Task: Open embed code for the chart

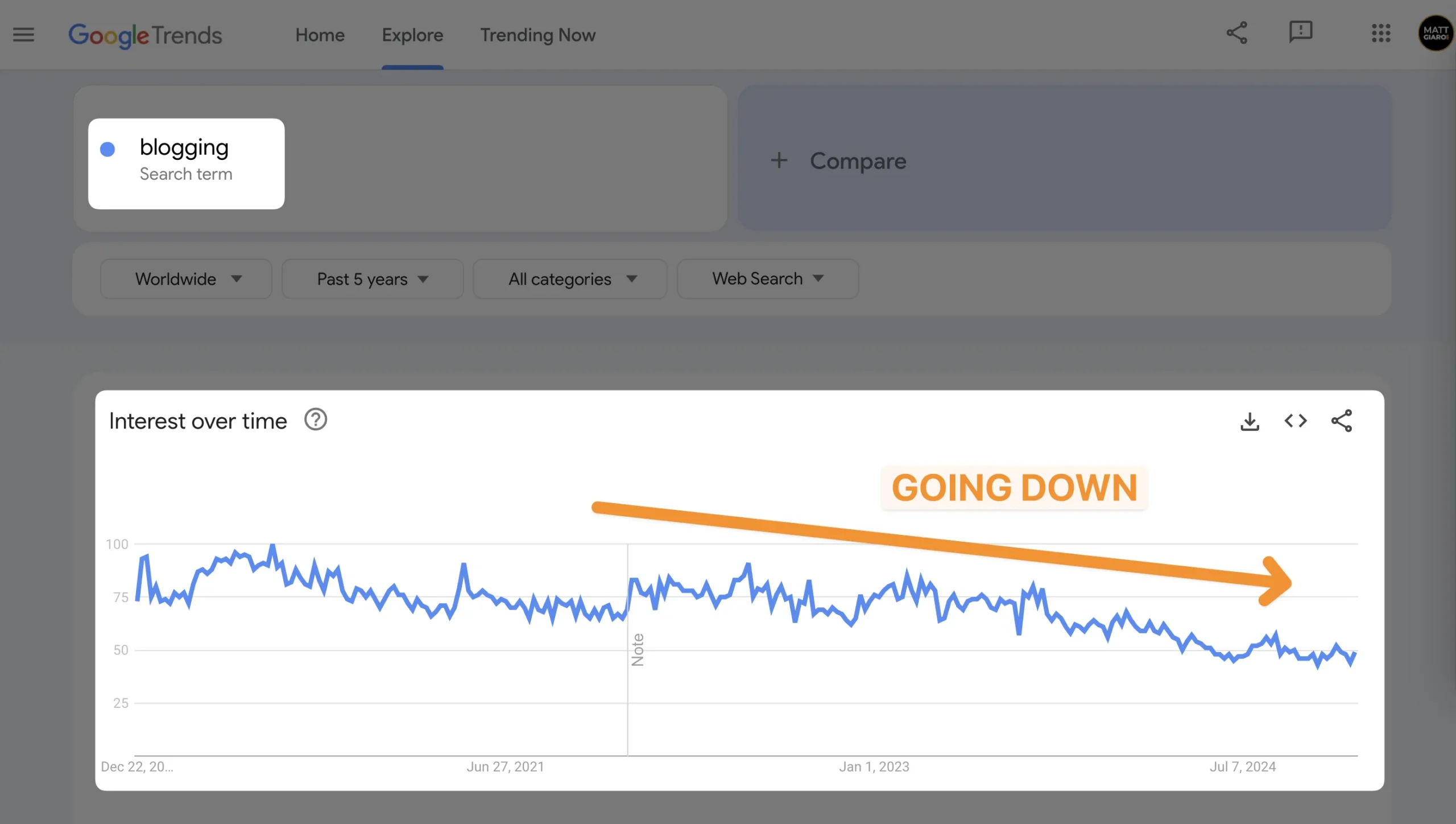Action: pyautogui.click(x=1296, y=421)
